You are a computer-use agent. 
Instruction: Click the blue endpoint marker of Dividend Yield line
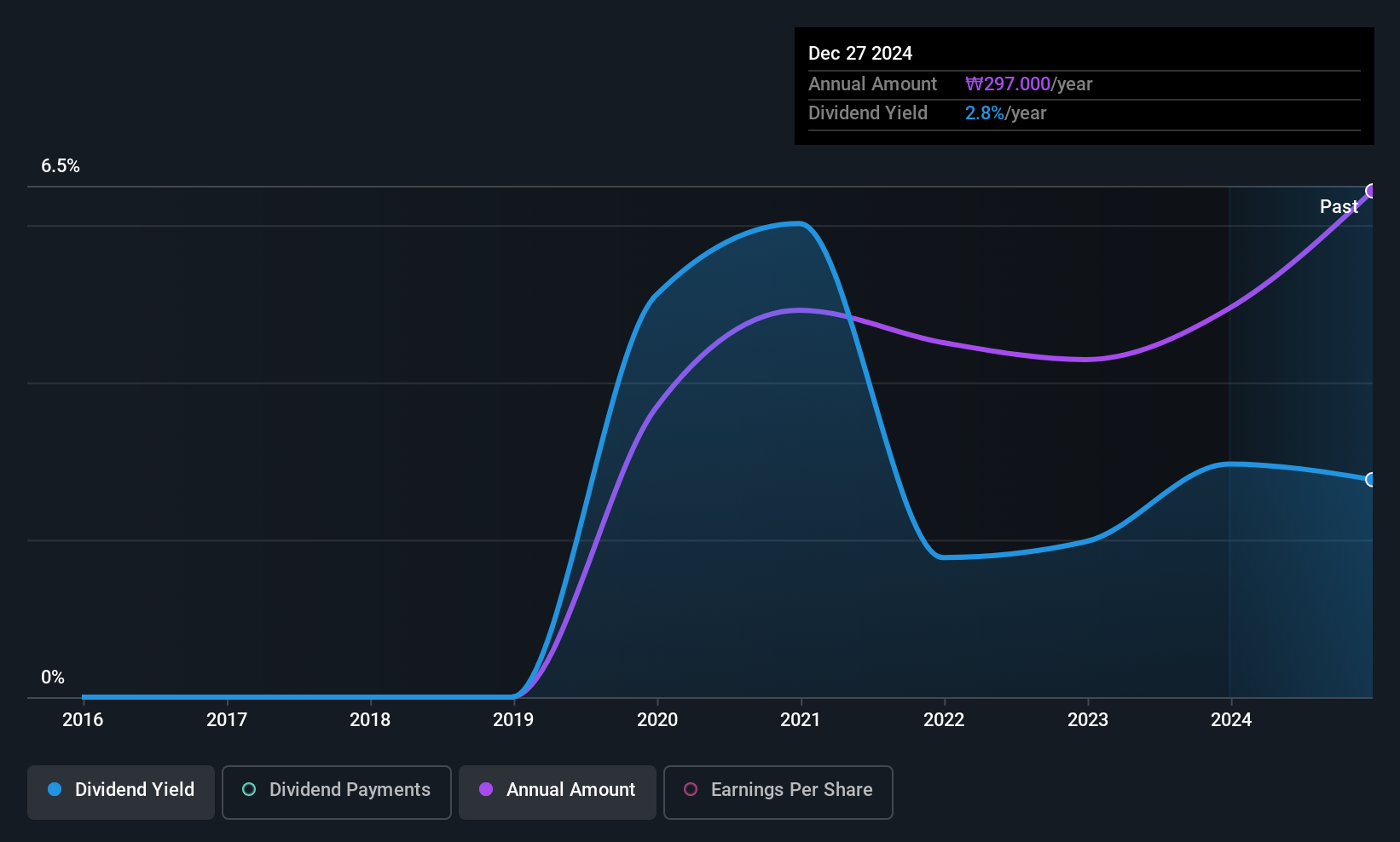pos(1371,480)
